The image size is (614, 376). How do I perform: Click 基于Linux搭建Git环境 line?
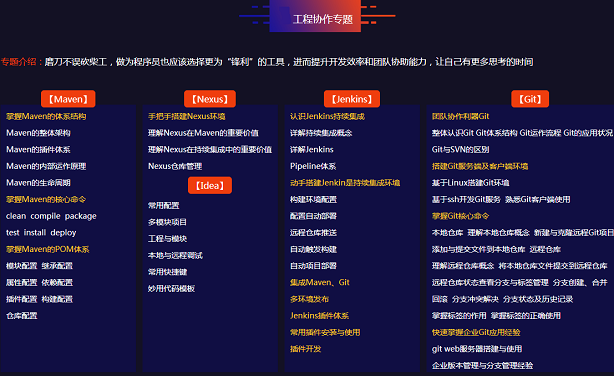tap(470, 183)
